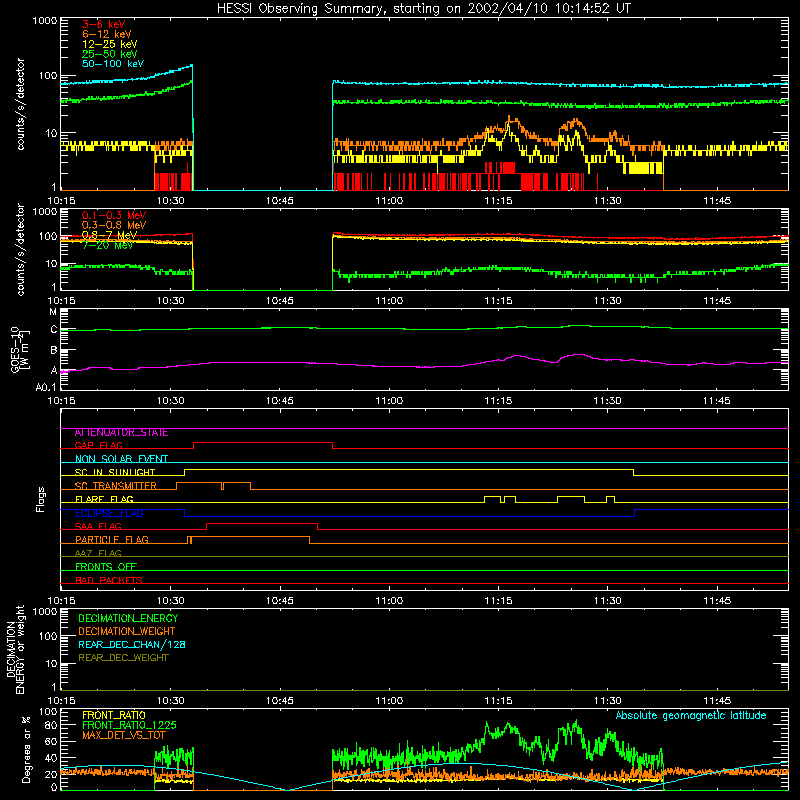The width and height of the screenshot is (800, 800).
Task: Click 10:45 time tick under GOES panel
Action: coord(280,401)
